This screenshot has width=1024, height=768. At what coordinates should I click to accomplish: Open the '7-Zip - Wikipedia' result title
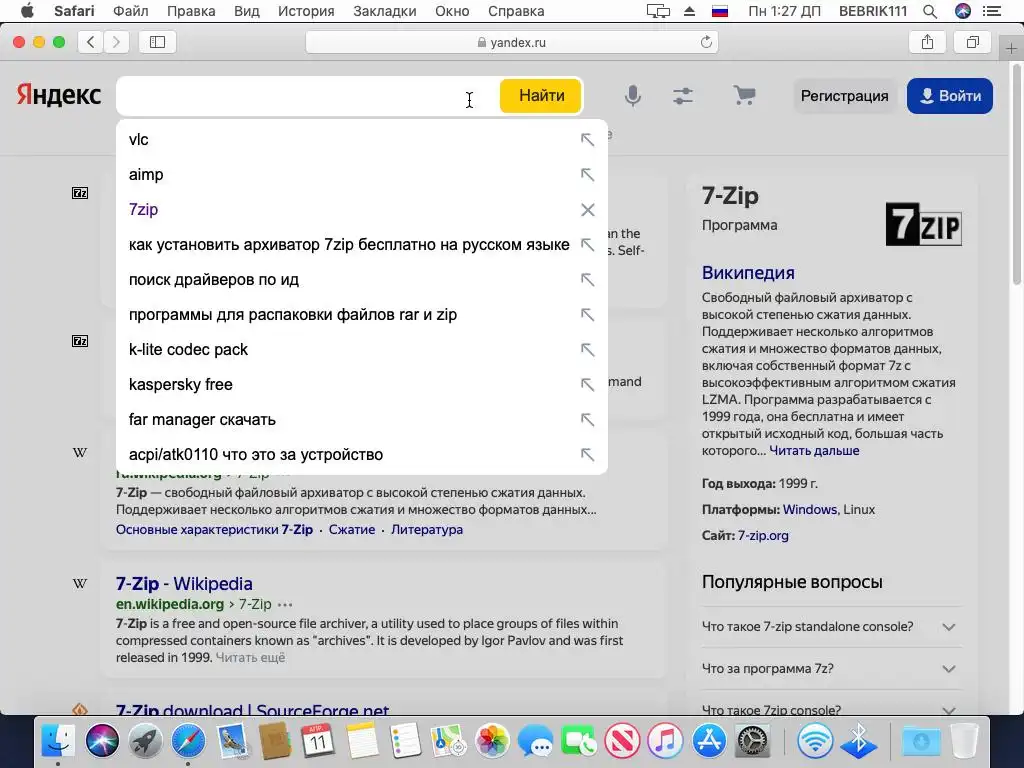[x=184, y=583]
